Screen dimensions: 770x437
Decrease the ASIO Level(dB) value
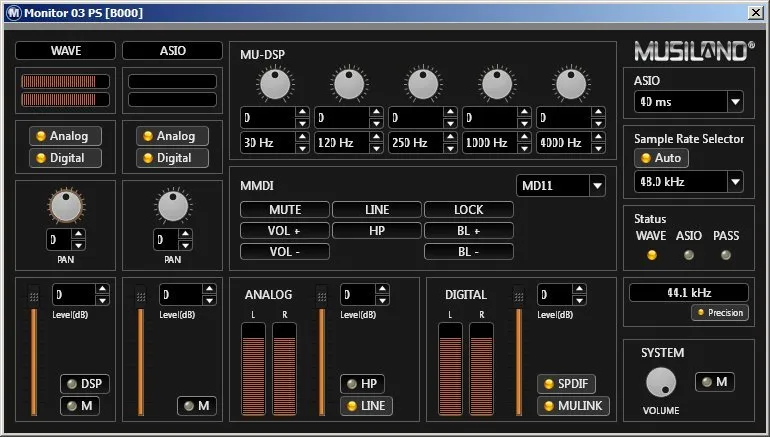(209, 300)
